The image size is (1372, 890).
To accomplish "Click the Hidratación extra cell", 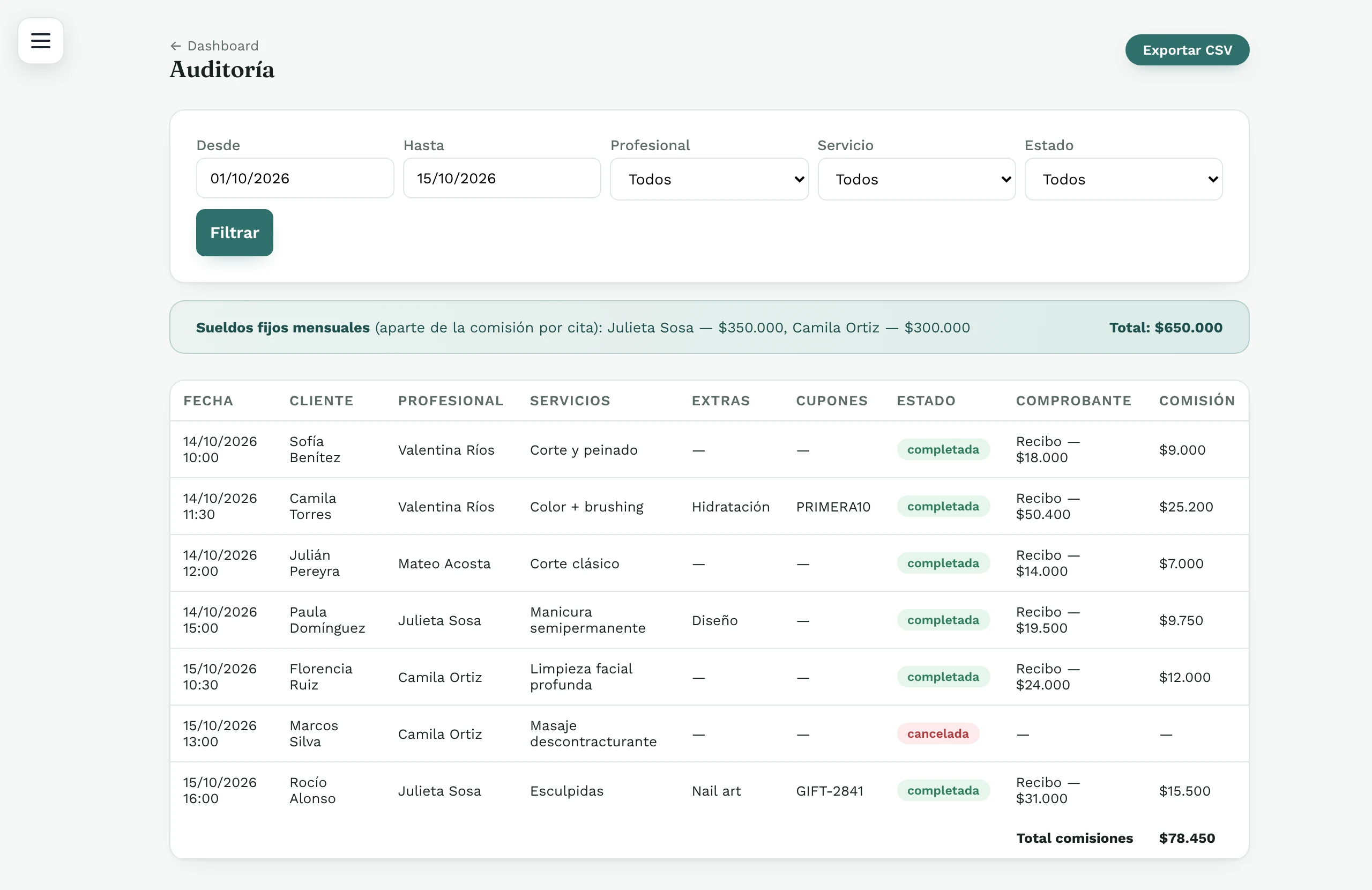I will coord(730,507).
